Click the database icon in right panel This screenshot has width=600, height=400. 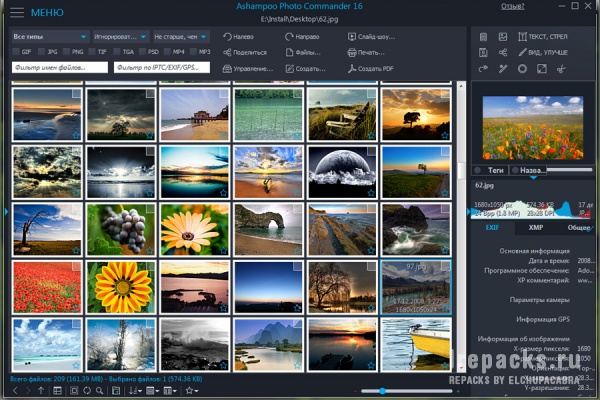pyautogui.click(x=483, y=37)
